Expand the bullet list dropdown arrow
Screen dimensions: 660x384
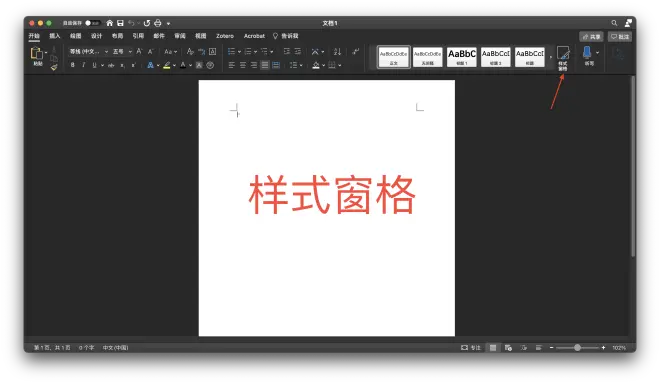(x=240, y=52)
